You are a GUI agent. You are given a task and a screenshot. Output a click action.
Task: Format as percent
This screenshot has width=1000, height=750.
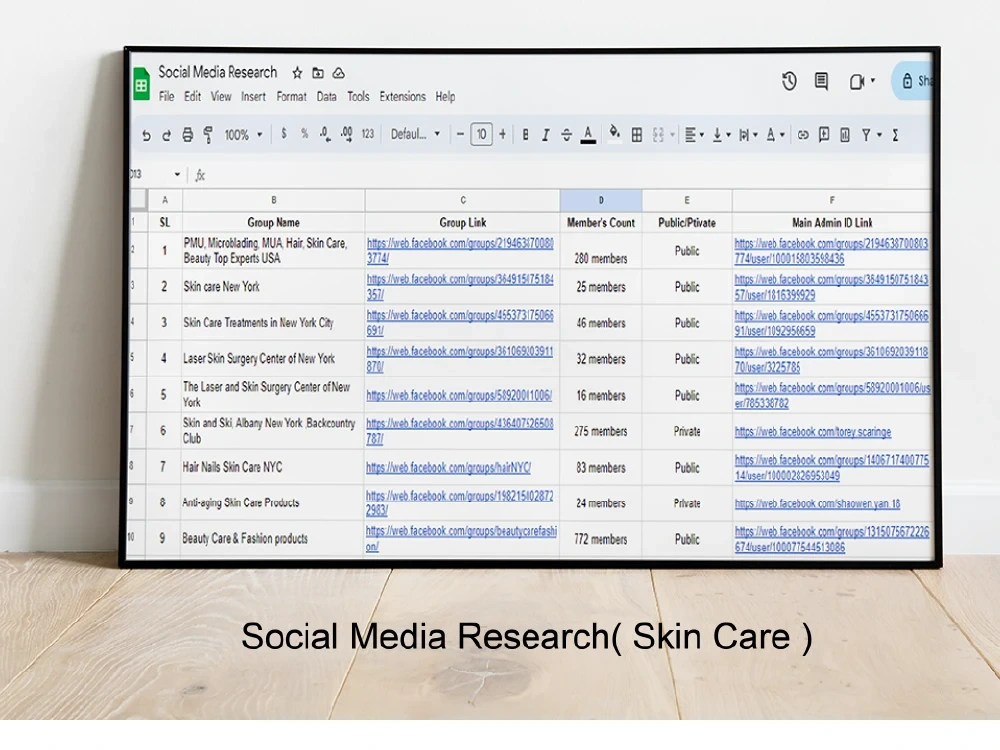(304, 134)
